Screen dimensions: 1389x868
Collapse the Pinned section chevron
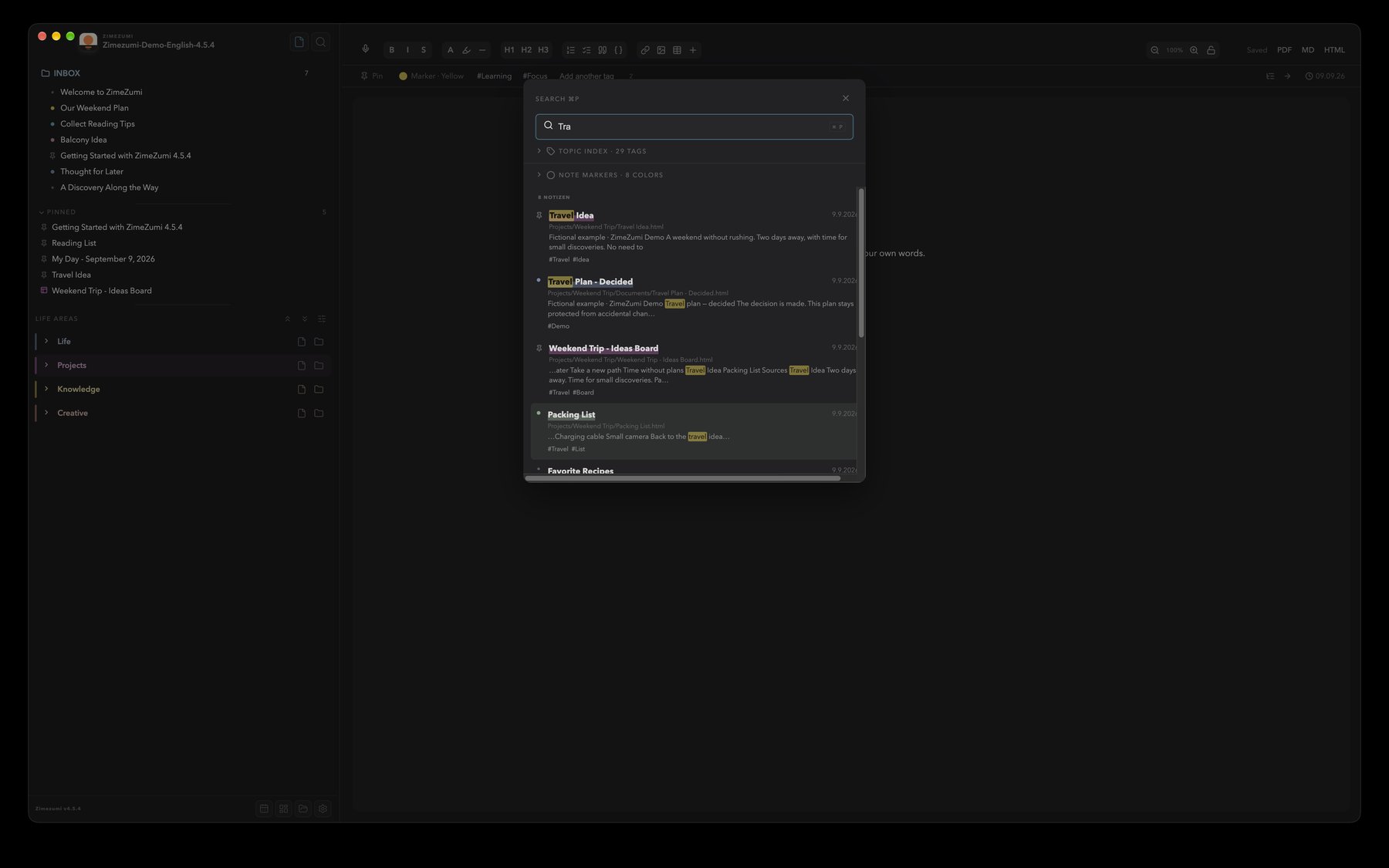click(x=42, y=212)
